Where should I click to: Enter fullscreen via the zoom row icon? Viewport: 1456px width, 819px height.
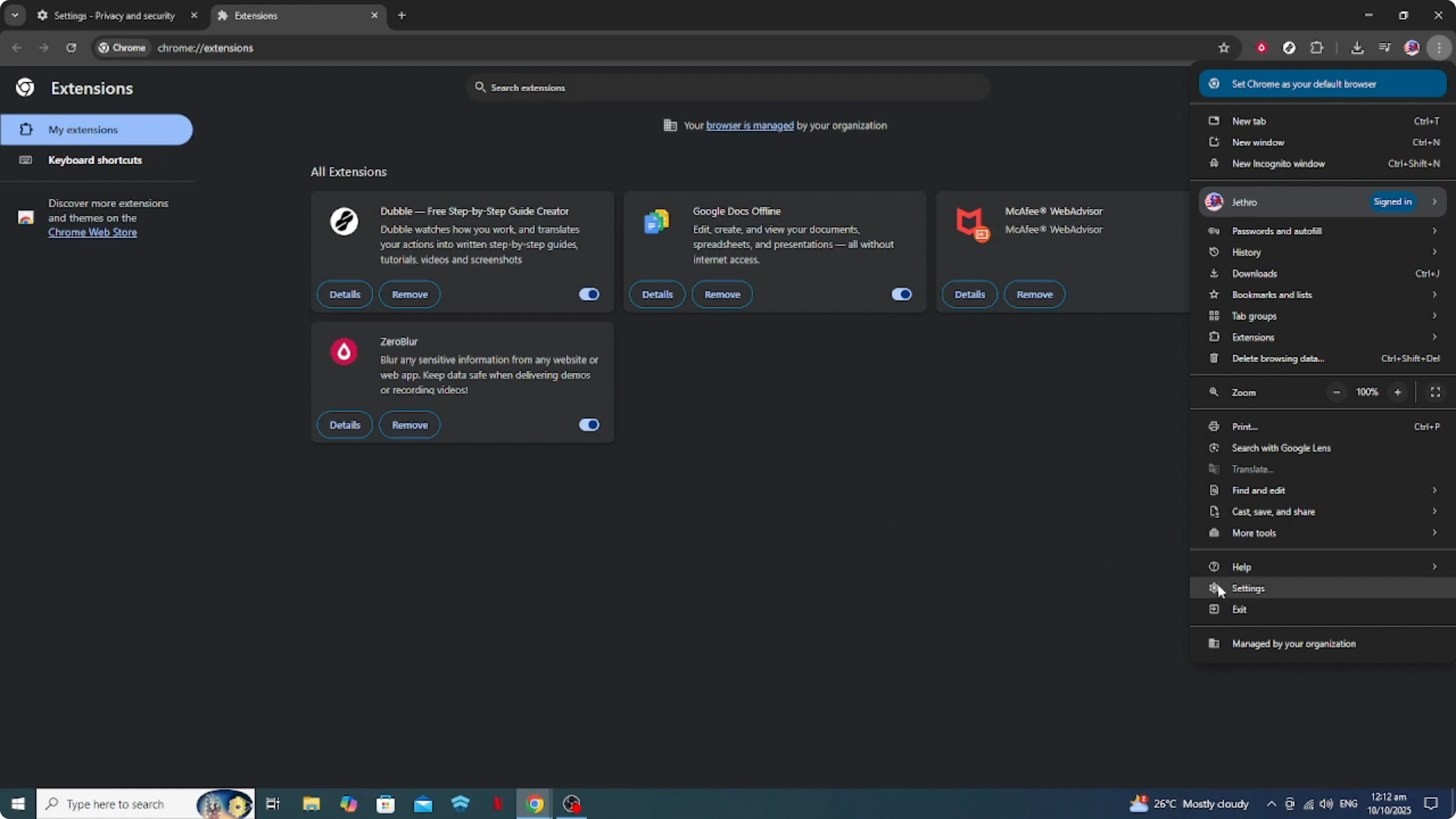click(1435, 392)
